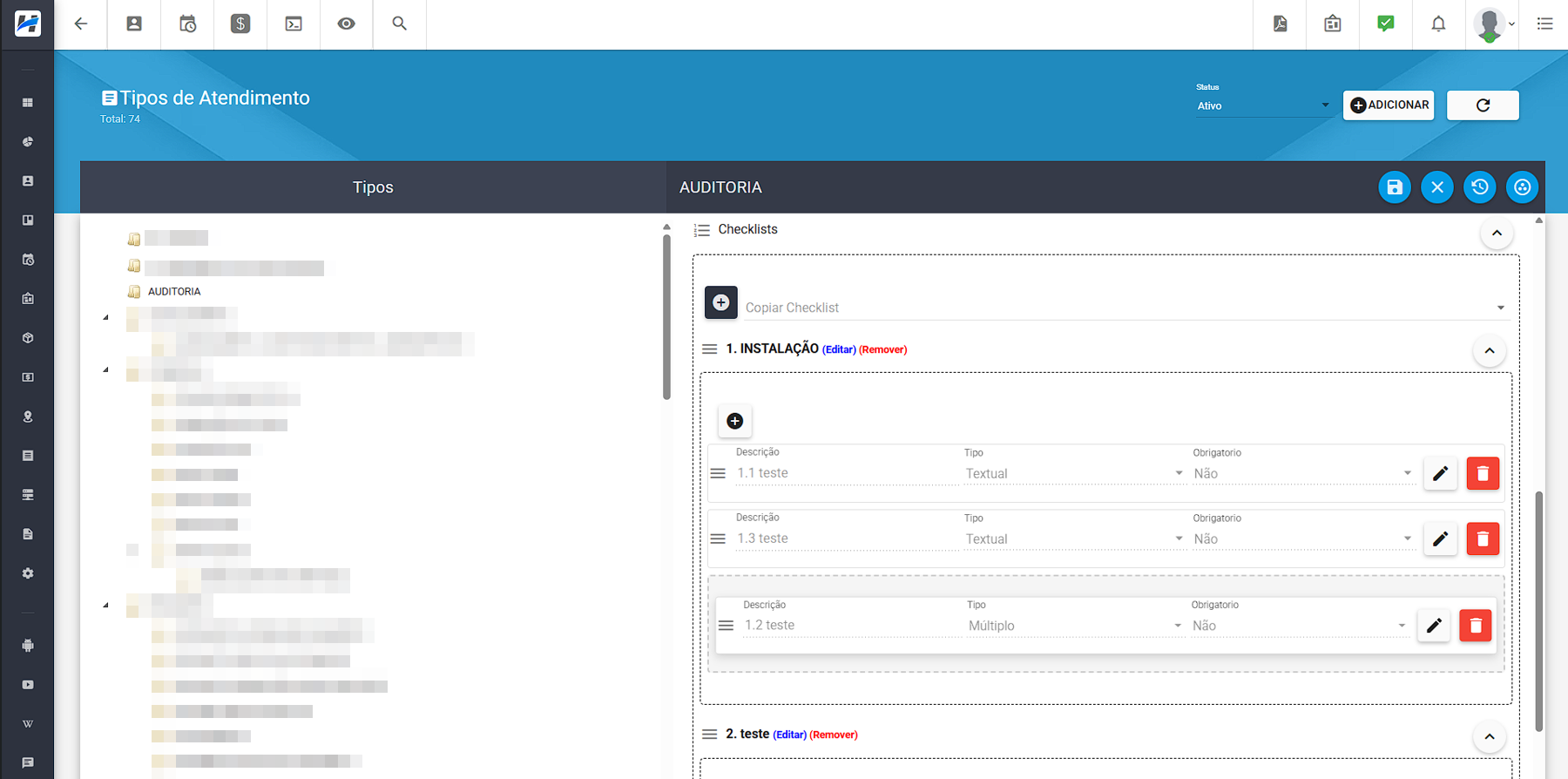Click Editar link for 2. teste
The height and width of the screenshot is (779, 1568).
click(x=790, y=735)
